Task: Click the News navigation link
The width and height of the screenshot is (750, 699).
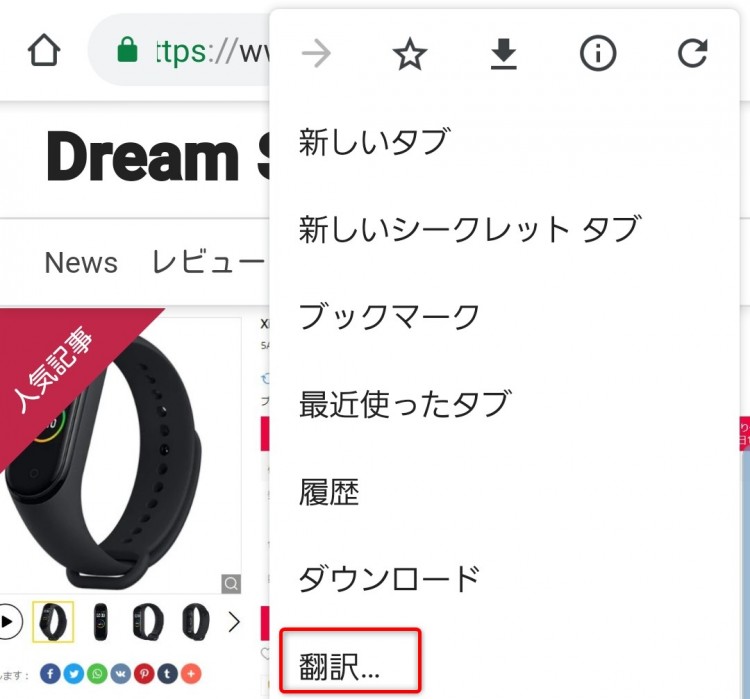Action: coord(81,263)
